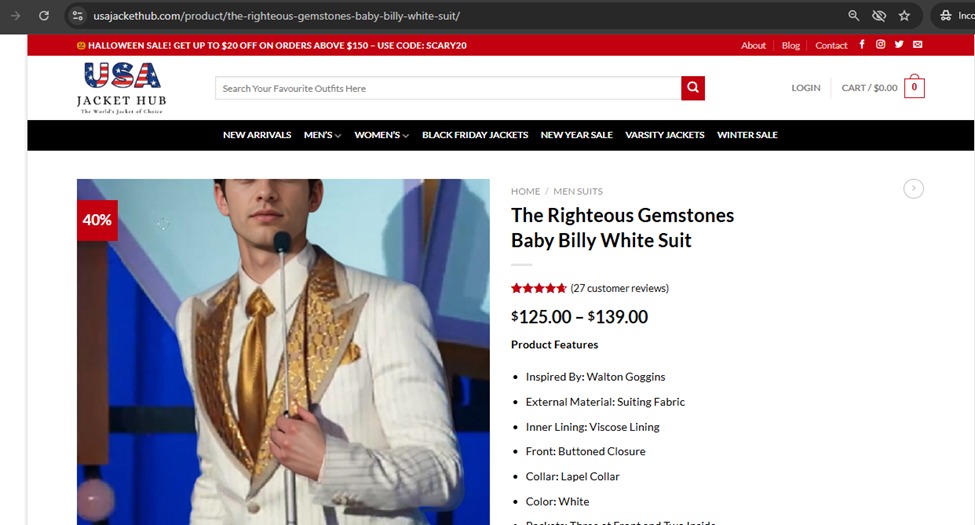Toggle the crossed-out eye tracking icon
This screenshot has height=525, width=975.
[x=879, y=16]
